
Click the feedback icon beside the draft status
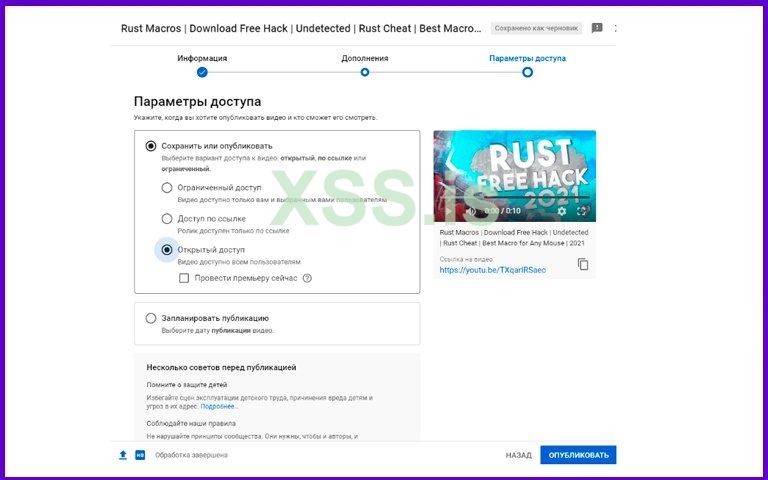pyautogui.click(x=597, y=28)
